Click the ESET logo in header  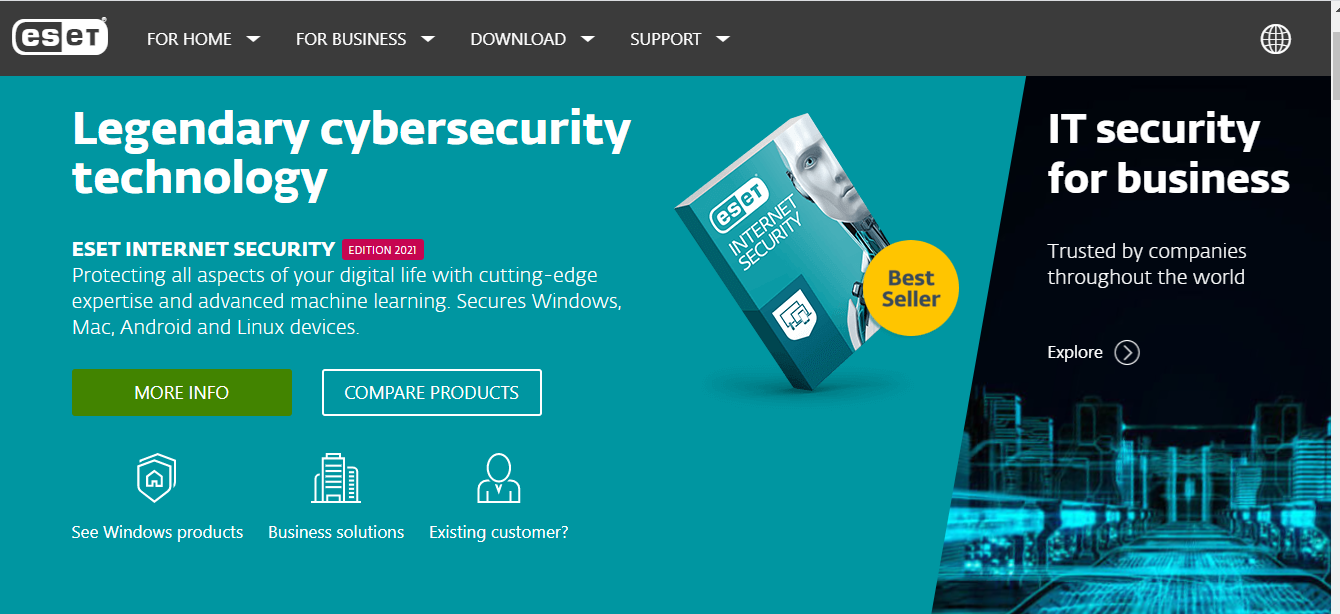pos(60,38)
